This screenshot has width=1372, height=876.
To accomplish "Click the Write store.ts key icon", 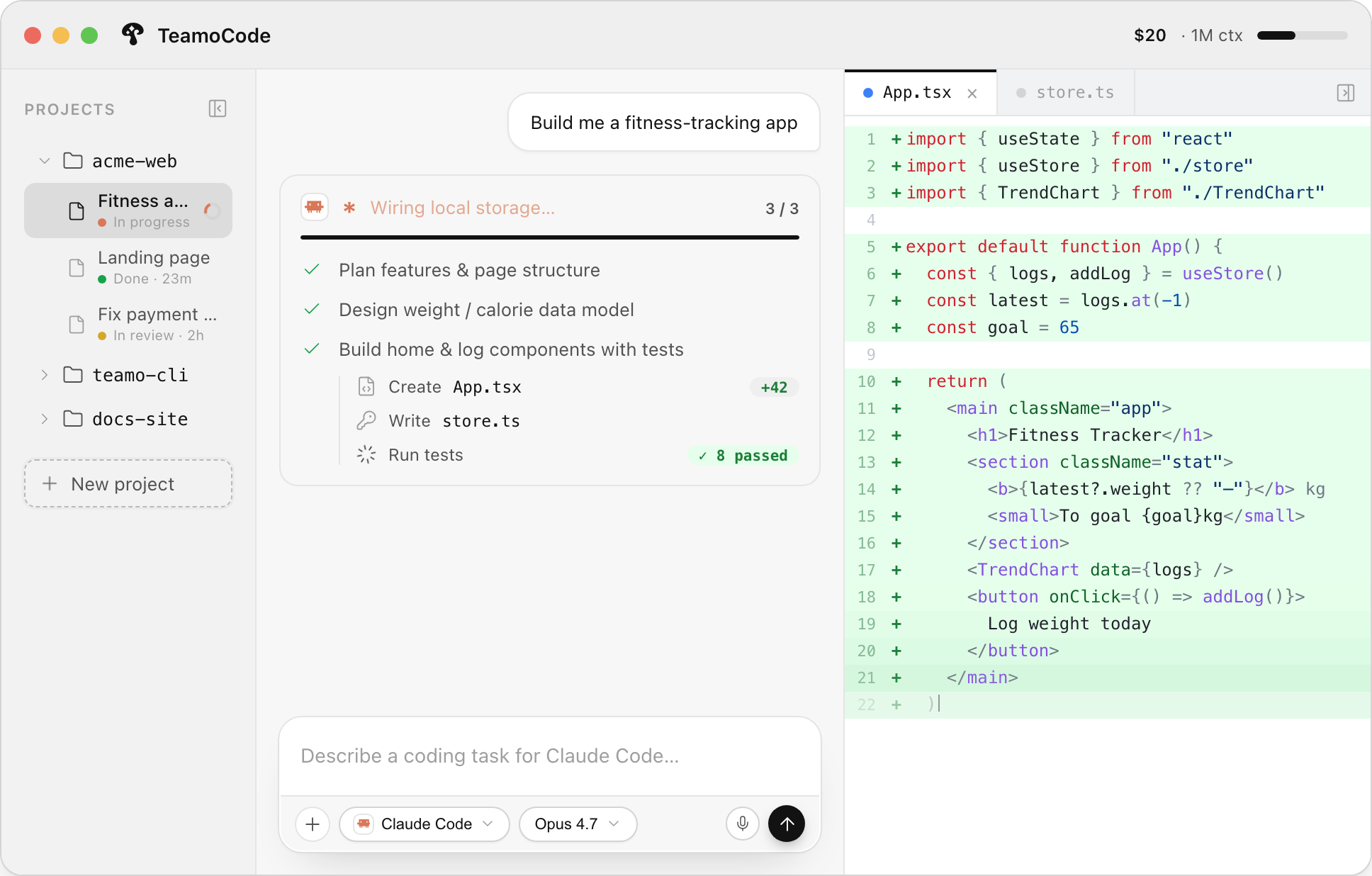I will click(x=366, y=420).
